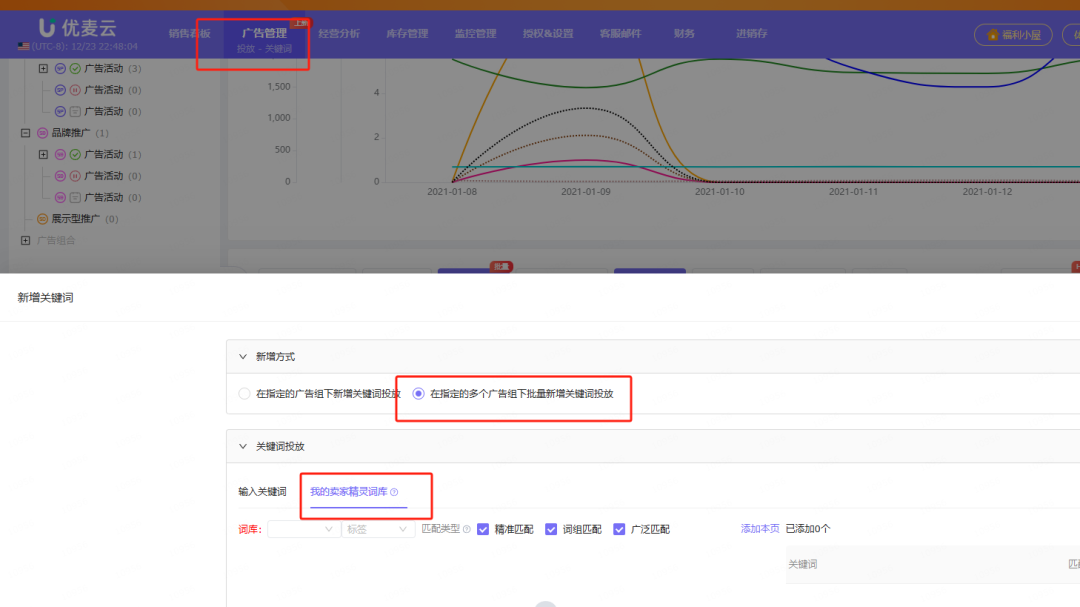Click the UTC-8 12/23 22:48:04 time text
1080x607 pixels.
[x=85, y=47]
